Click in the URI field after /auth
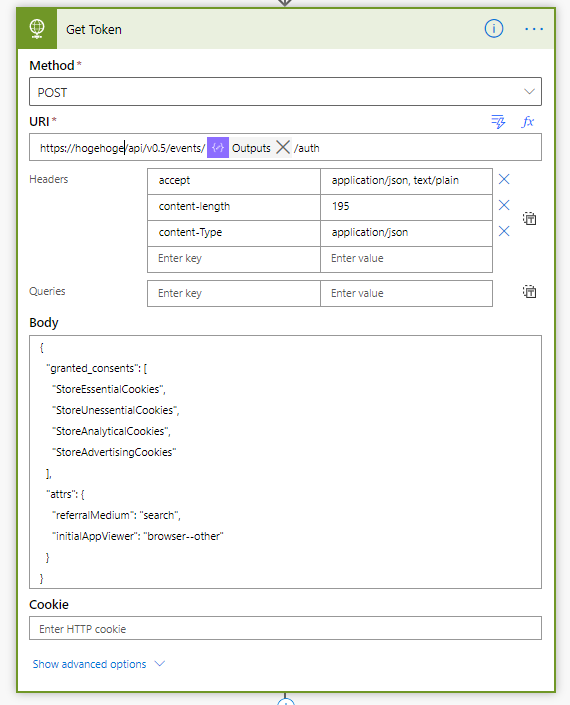 tap(429, 147)
